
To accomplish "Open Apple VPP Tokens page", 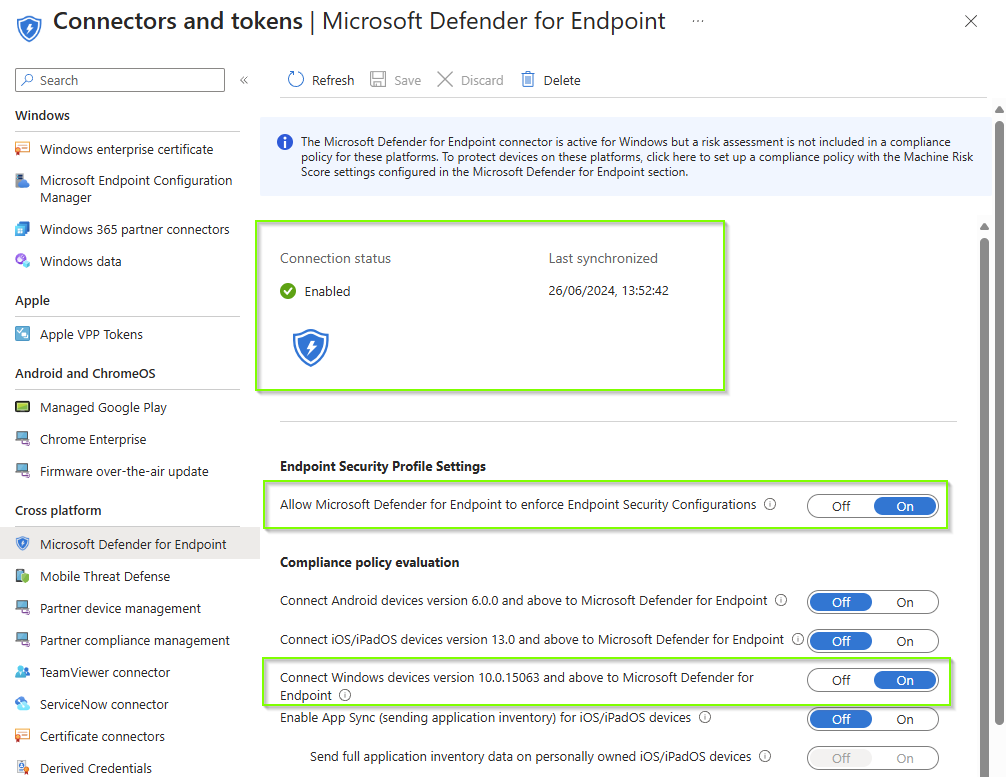I will coord(91,334).
